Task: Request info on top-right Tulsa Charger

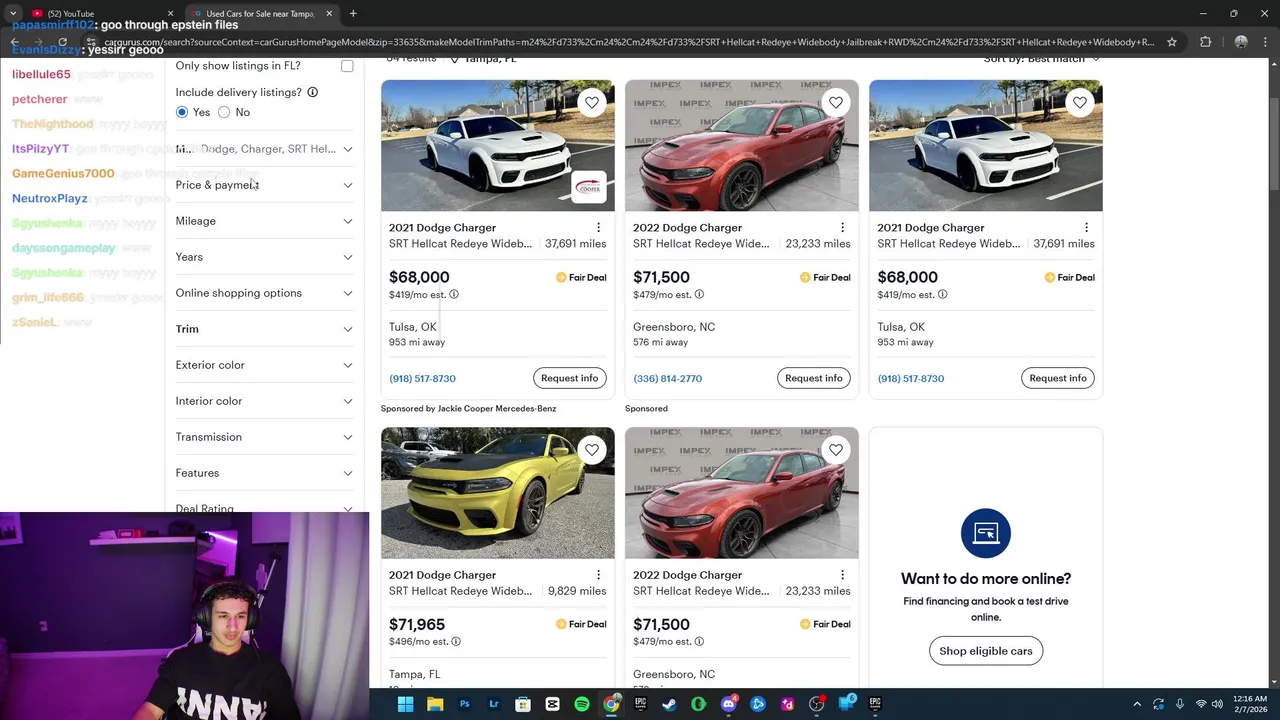Action: pyautogui.click(x=1058, y=378)
